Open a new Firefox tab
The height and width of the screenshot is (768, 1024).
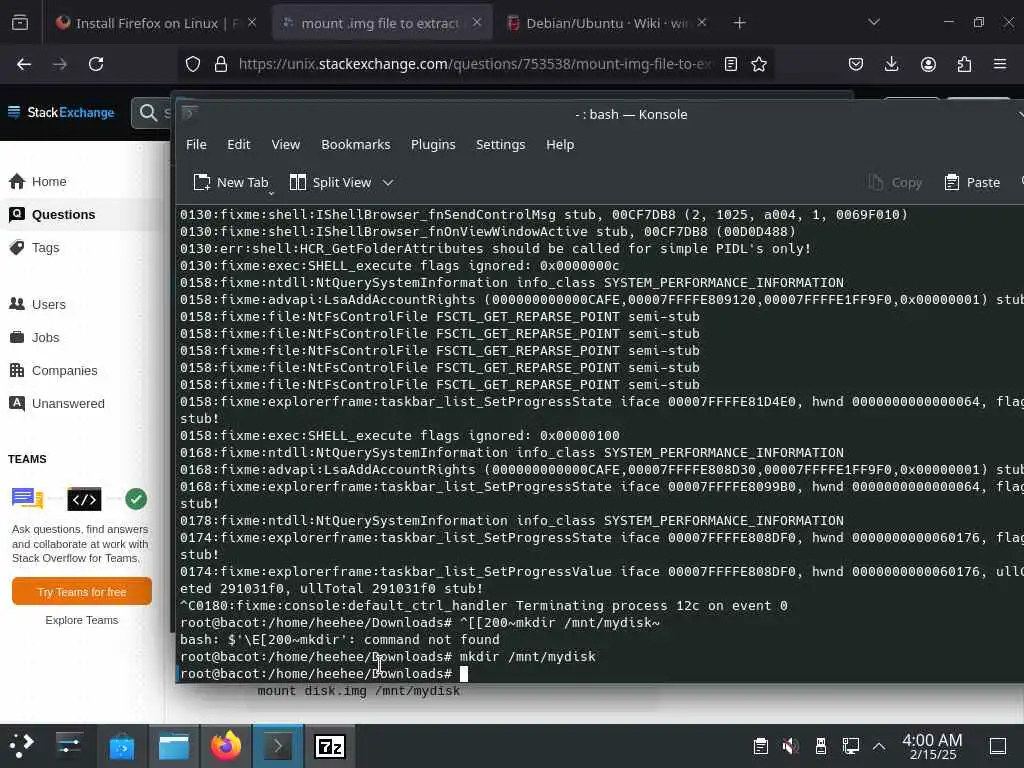point(739,23)
